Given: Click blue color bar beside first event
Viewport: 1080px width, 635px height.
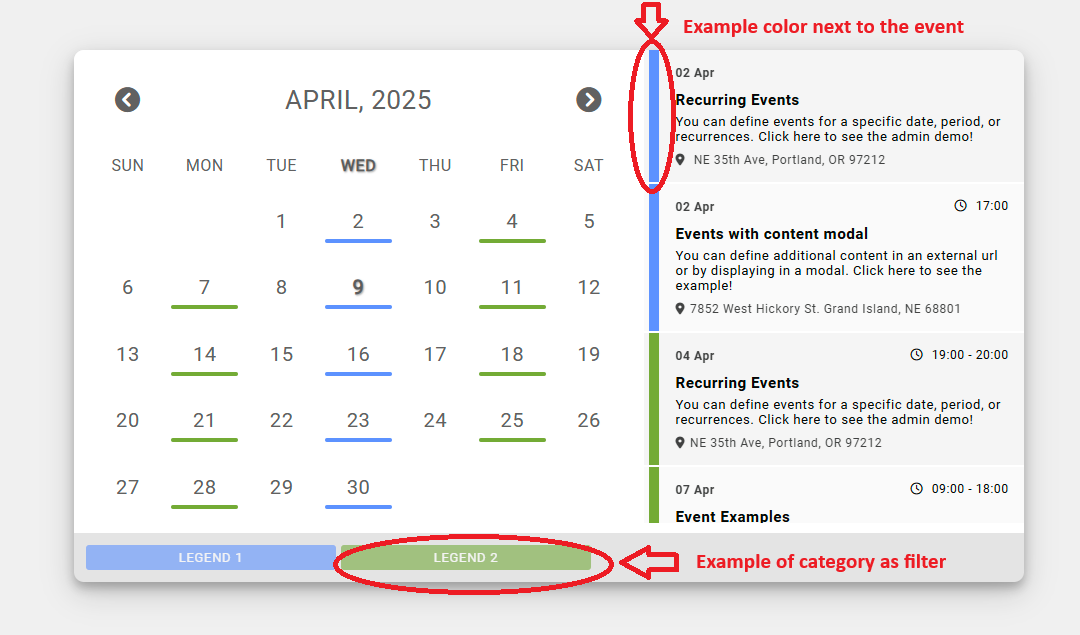Looking at the screenshot, I should (x=654, y=116).
